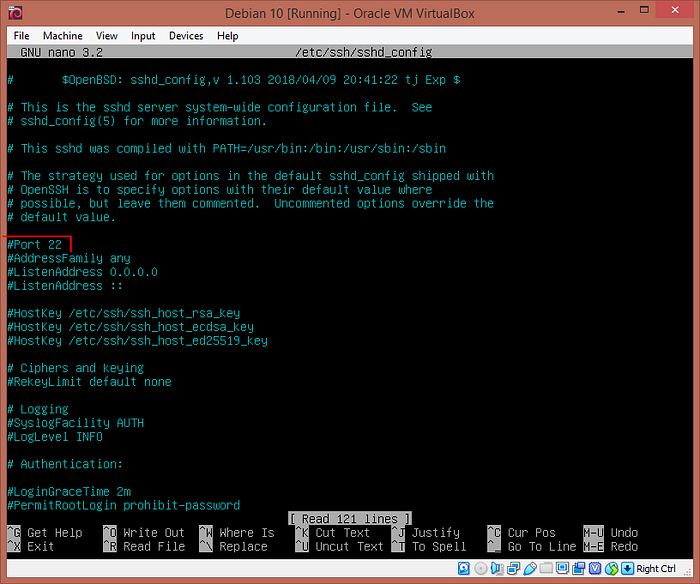Click the window resize grip corner
This screenshot has height=584, width=700.
click(688, 571)
